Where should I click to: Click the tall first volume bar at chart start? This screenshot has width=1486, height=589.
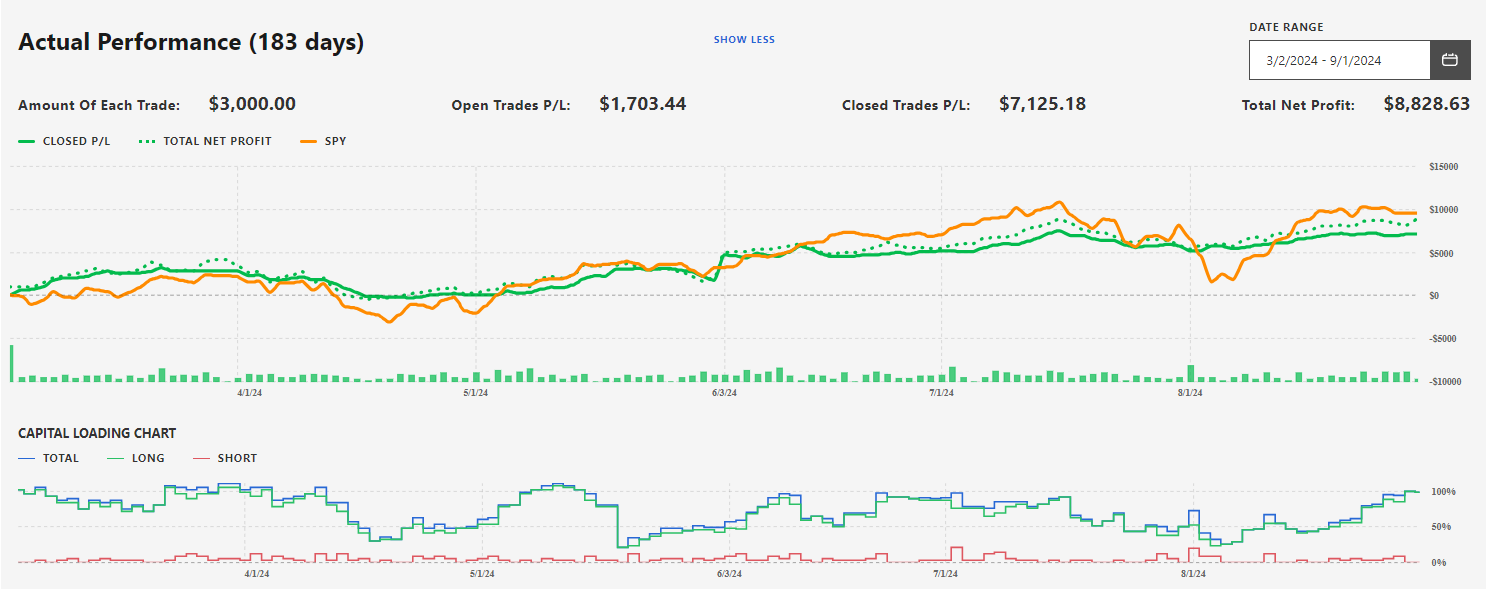(x=12, y=363)
